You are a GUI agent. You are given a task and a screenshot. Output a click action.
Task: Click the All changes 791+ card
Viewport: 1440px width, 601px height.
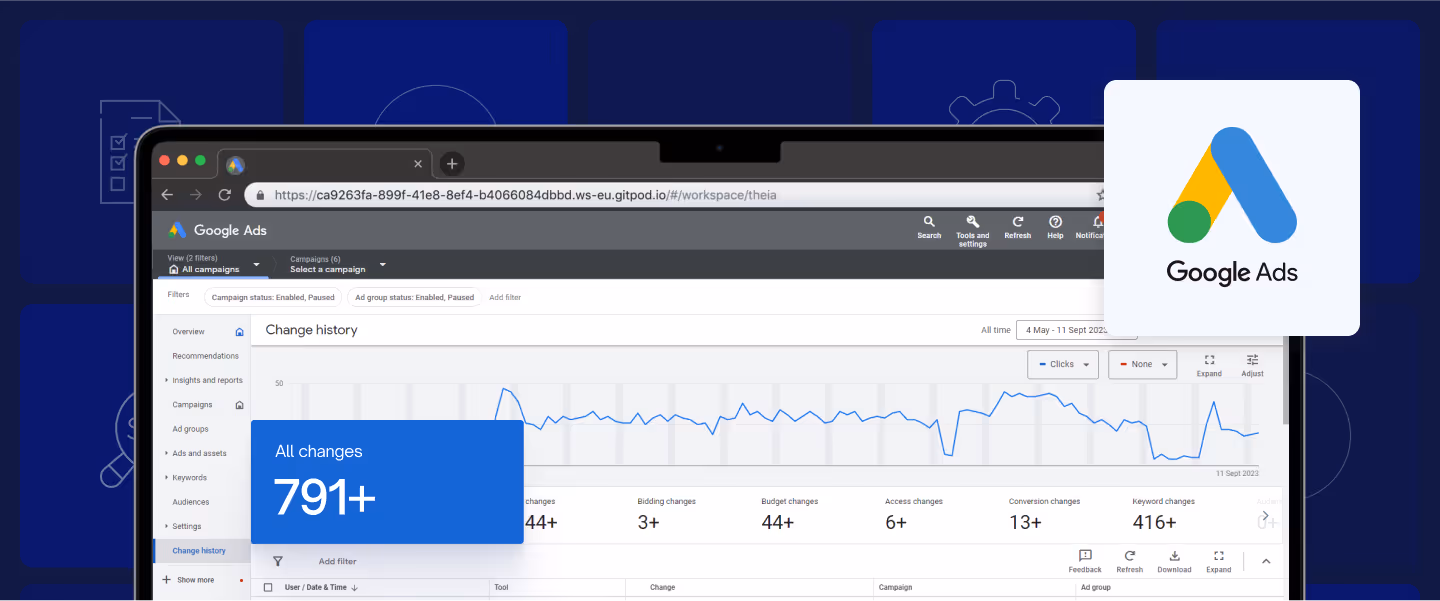[x=387, y=482]
